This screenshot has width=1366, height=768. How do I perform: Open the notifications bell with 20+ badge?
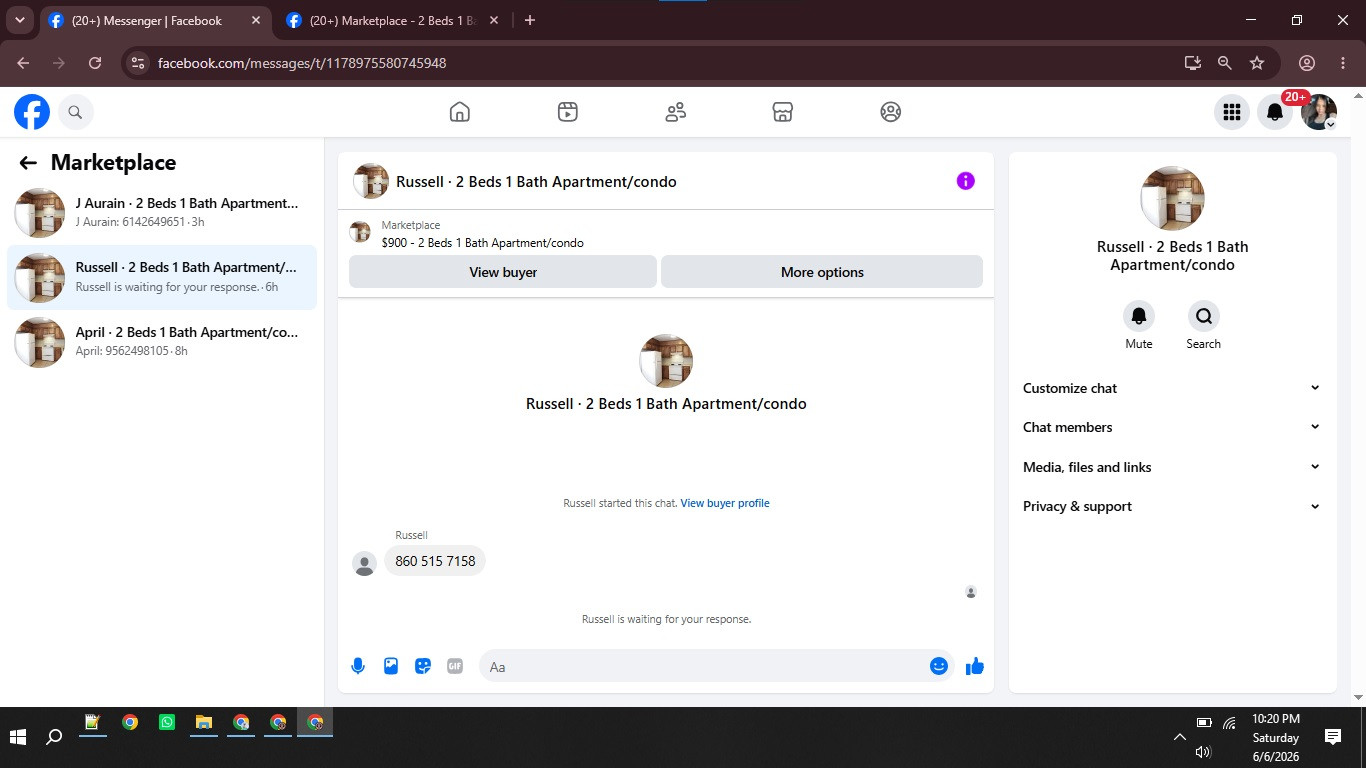coord(1275,112)
